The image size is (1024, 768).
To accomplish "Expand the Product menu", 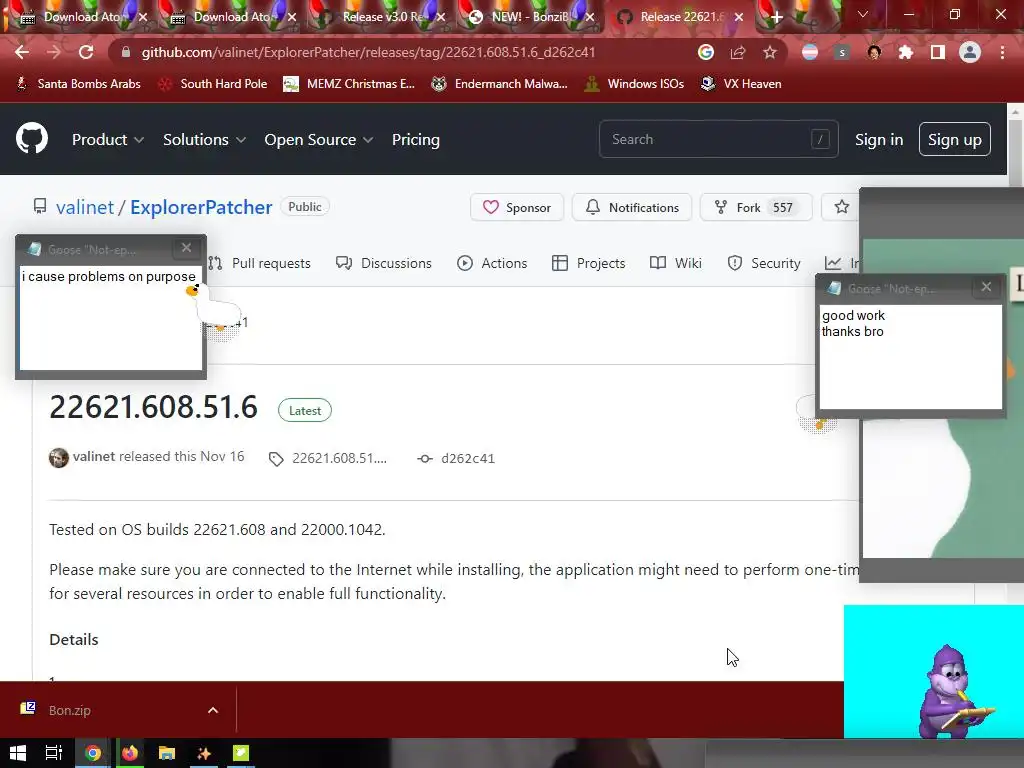I will point(108,140).
